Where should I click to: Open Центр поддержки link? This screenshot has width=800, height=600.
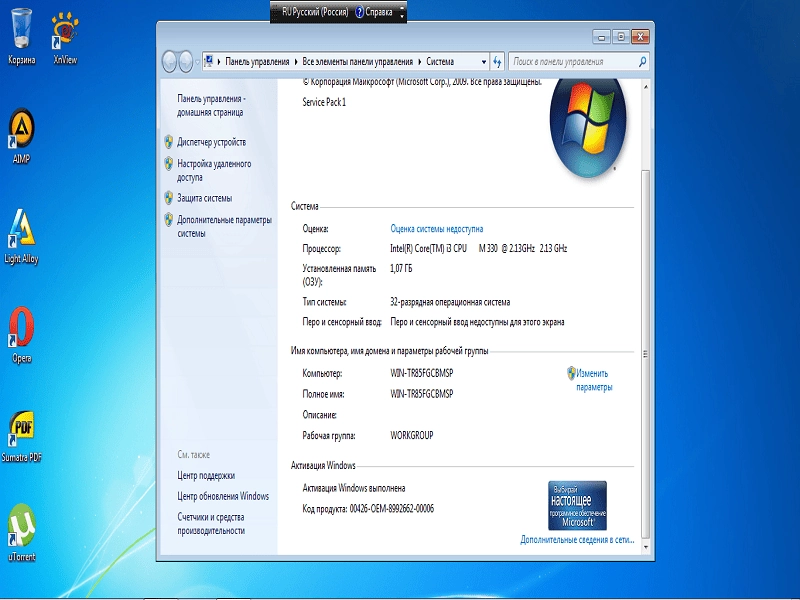point(206,476)
